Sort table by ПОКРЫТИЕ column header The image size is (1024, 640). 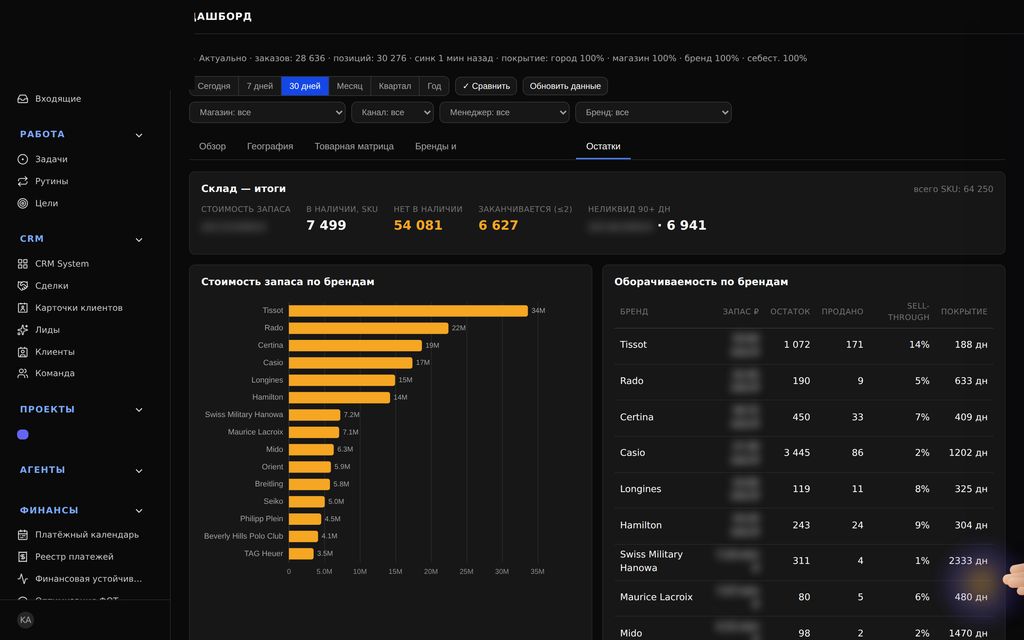tap(964, 312)
